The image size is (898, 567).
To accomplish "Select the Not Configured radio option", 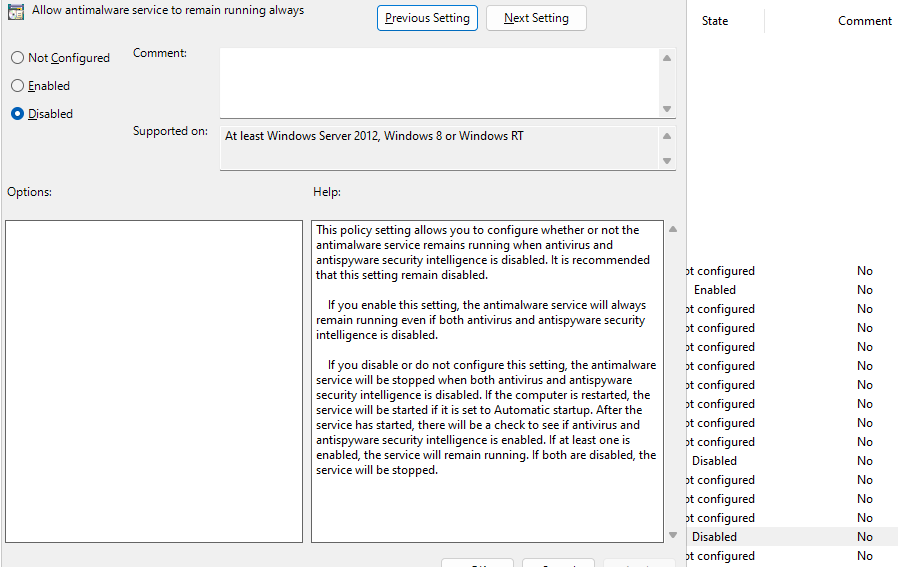I will pos(17,58).
